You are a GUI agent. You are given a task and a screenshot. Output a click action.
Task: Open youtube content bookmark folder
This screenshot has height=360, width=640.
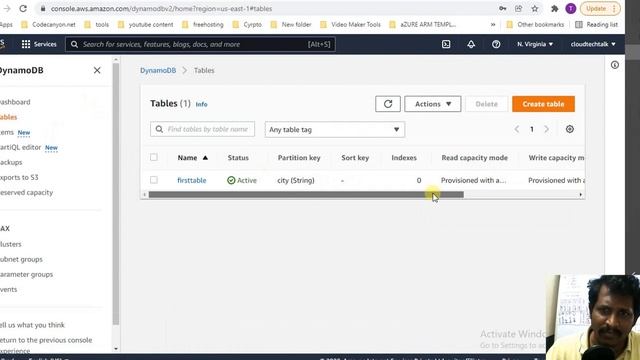[x=145, y=24]
